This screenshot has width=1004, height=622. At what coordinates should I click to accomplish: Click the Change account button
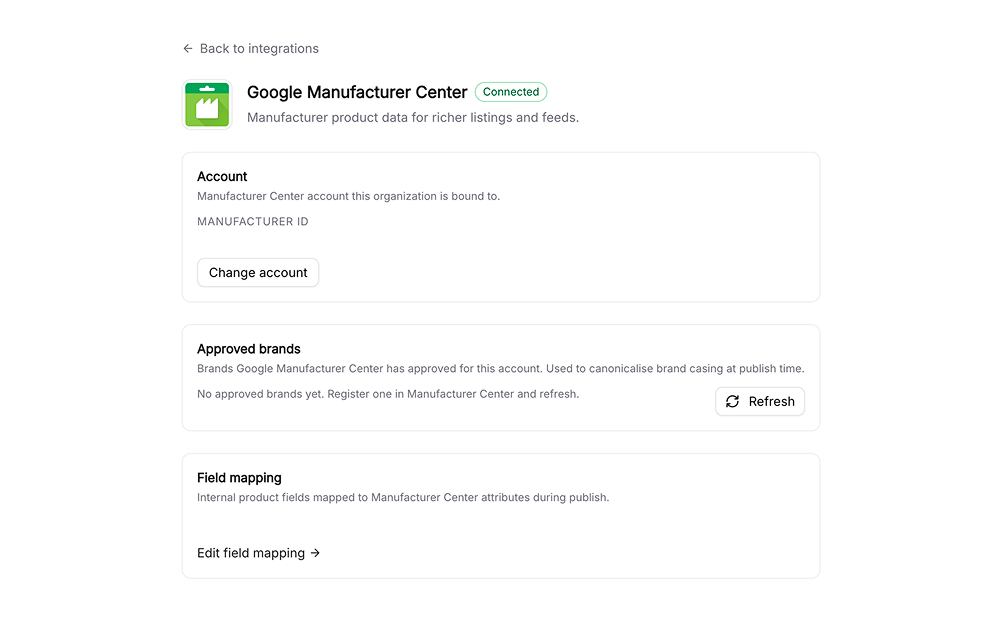(258, 273)
